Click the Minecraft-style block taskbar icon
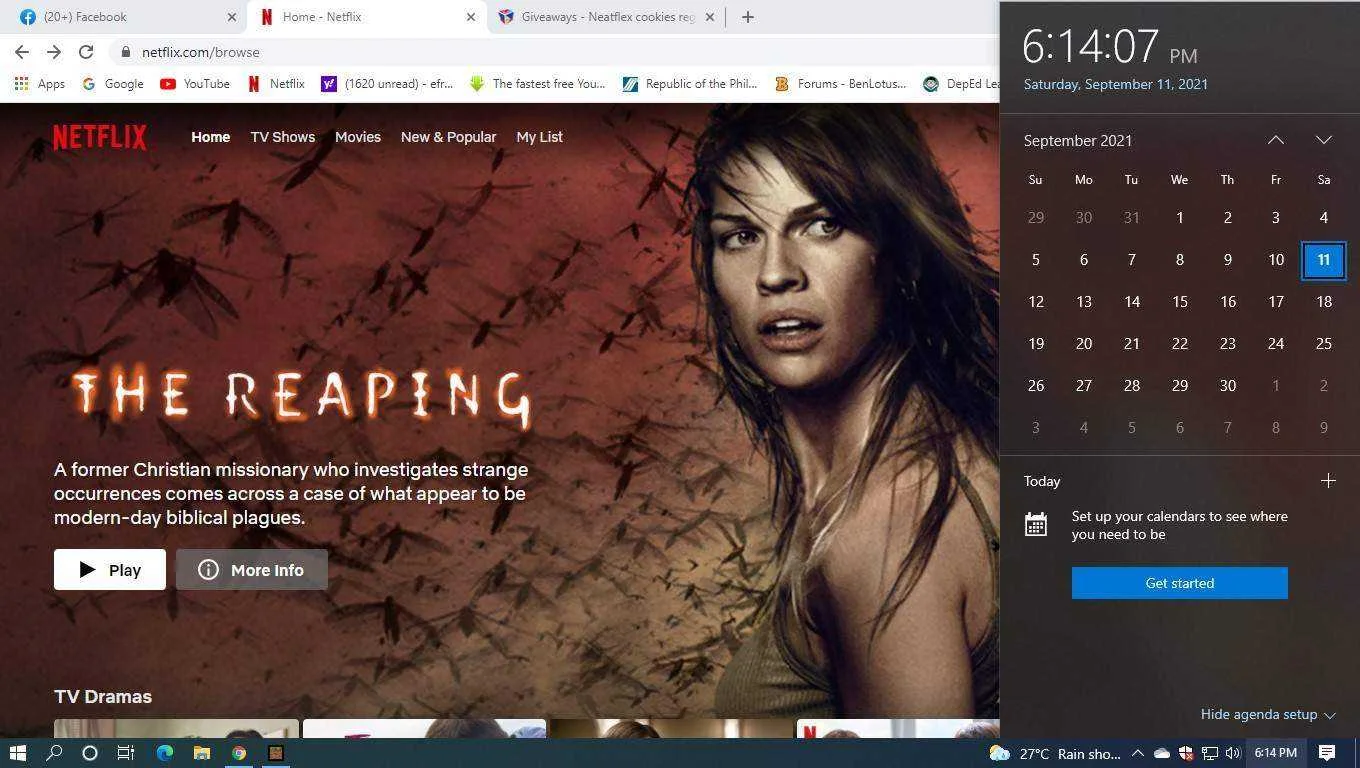 276,753
